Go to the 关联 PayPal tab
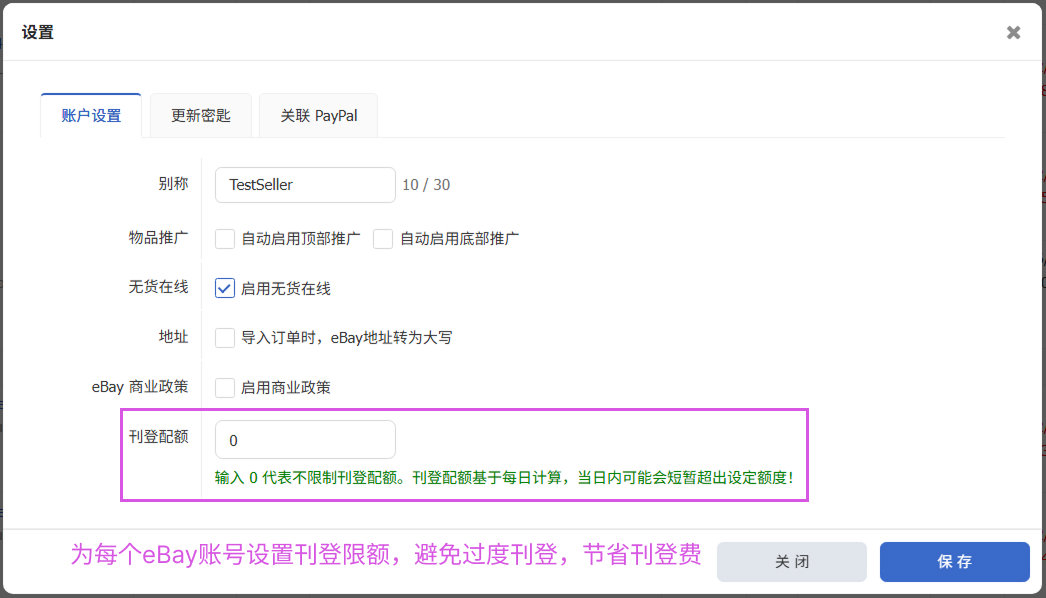Viewport: 1046px width, 598px height. [x=318, y=116]
